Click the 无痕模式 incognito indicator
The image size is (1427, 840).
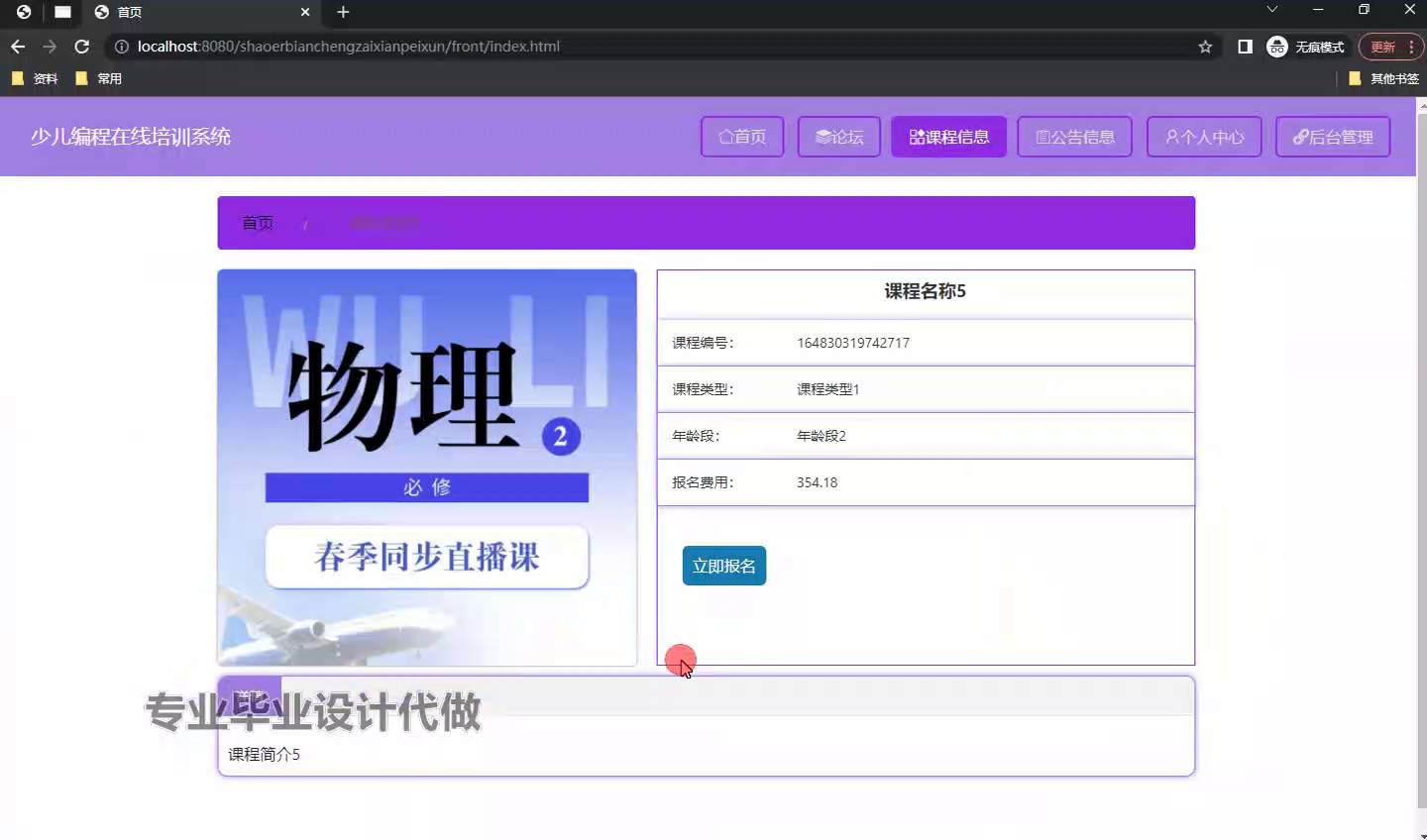pos(1305,47)
